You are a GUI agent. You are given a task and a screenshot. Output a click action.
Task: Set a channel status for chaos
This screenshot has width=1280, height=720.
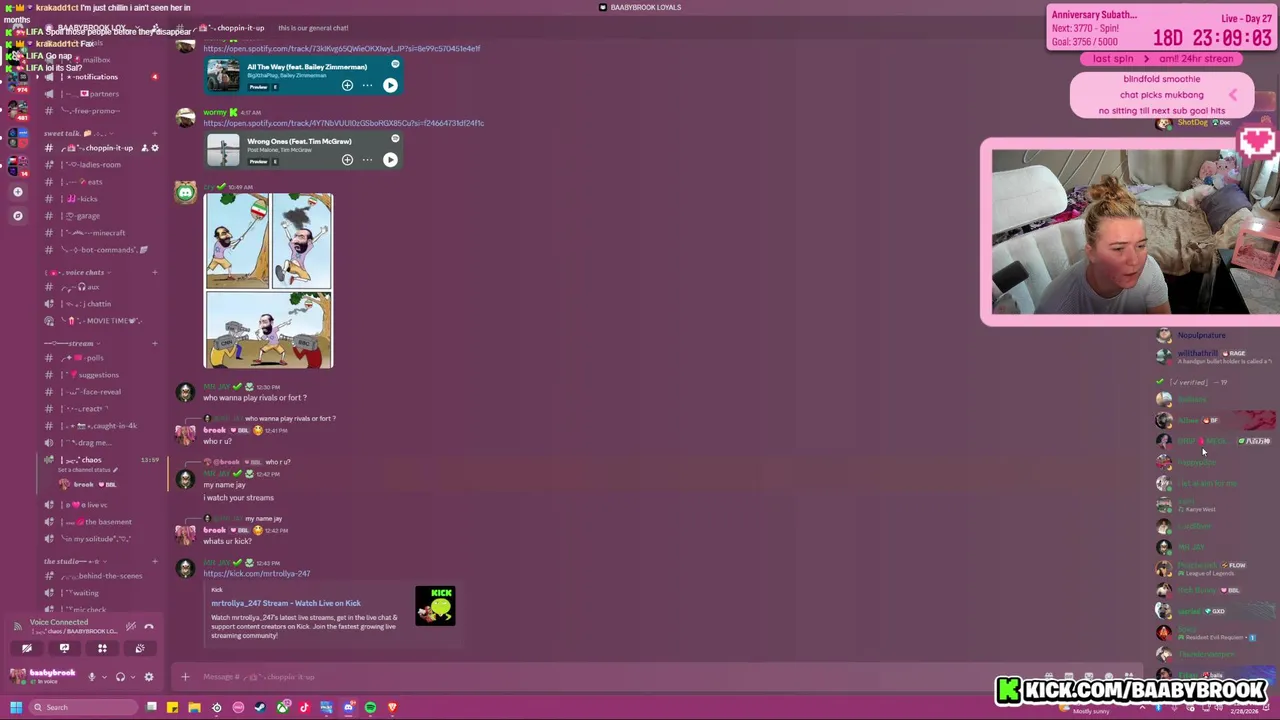click(87, 470)
